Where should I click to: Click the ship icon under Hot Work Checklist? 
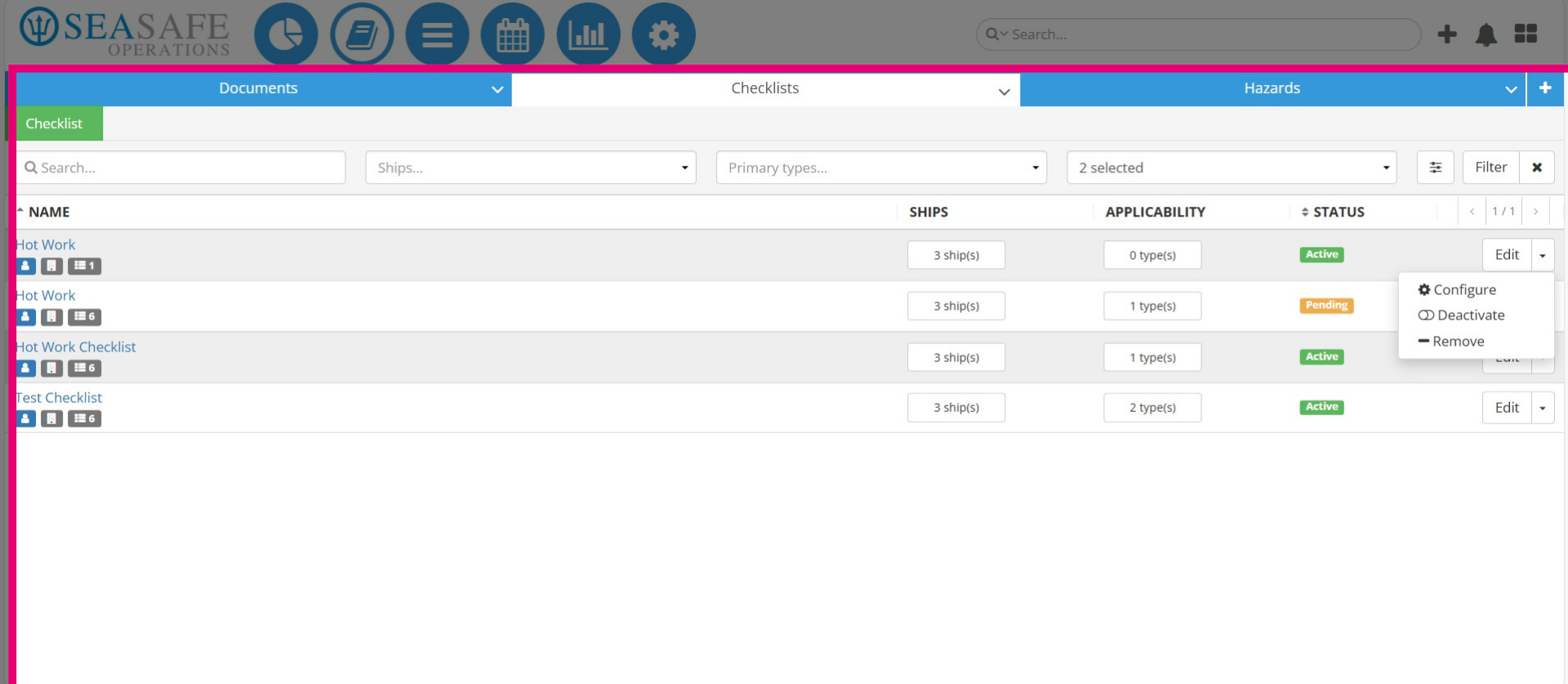pyautogui.click(x=51, y=368)
